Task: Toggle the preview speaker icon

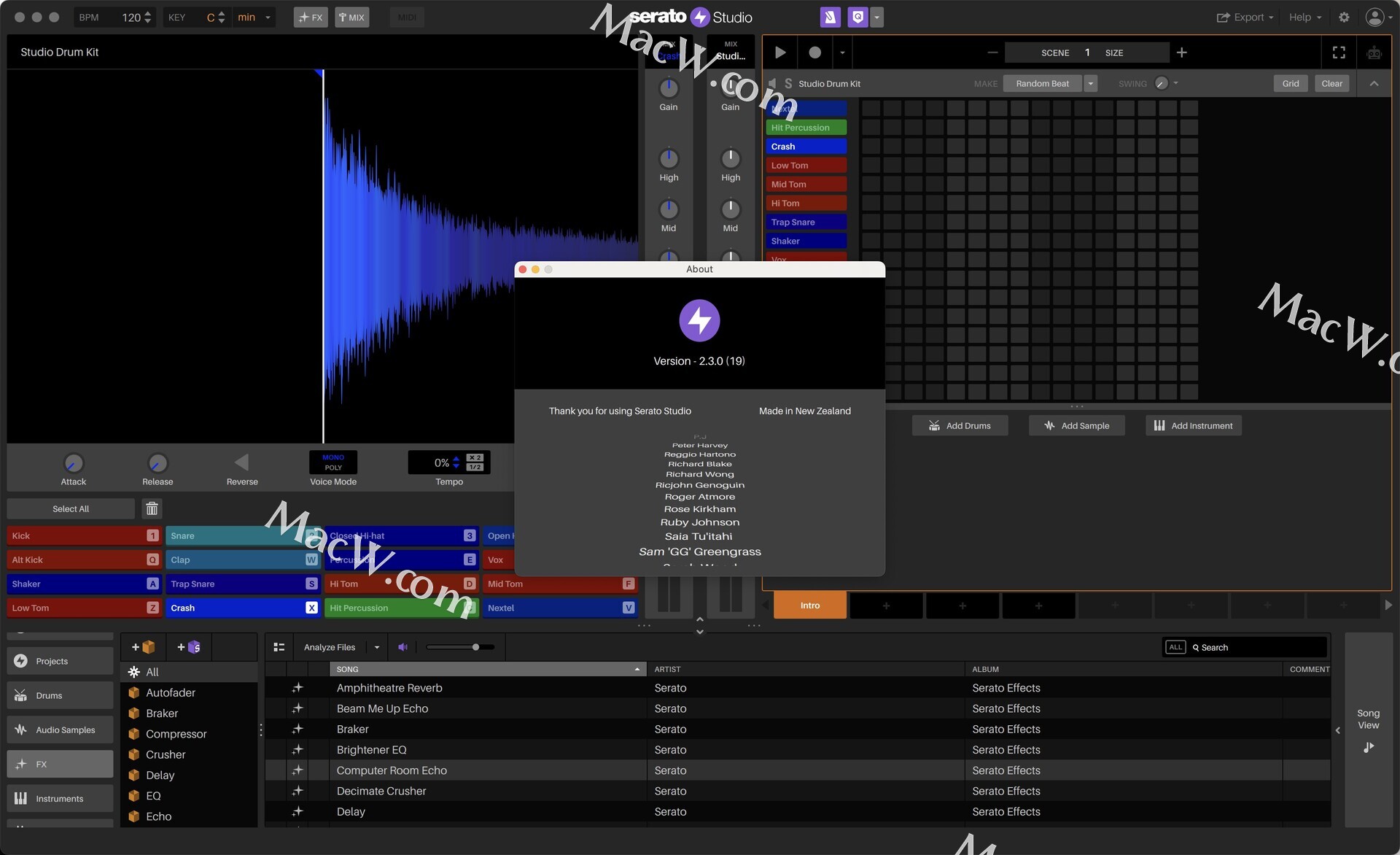Action: pos(402,648)
